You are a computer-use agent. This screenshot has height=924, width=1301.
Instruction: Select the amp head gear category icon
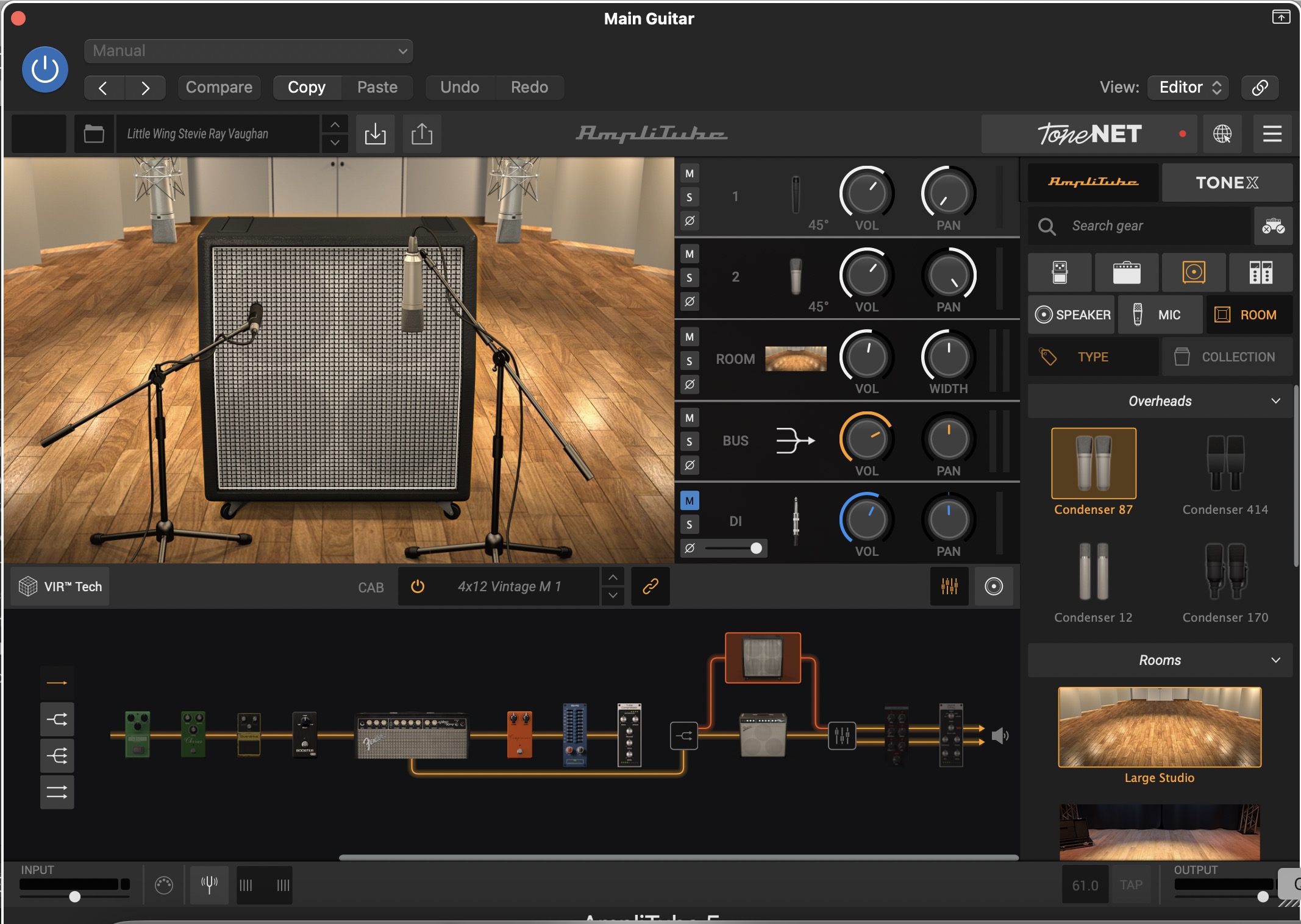(1127, 272)
